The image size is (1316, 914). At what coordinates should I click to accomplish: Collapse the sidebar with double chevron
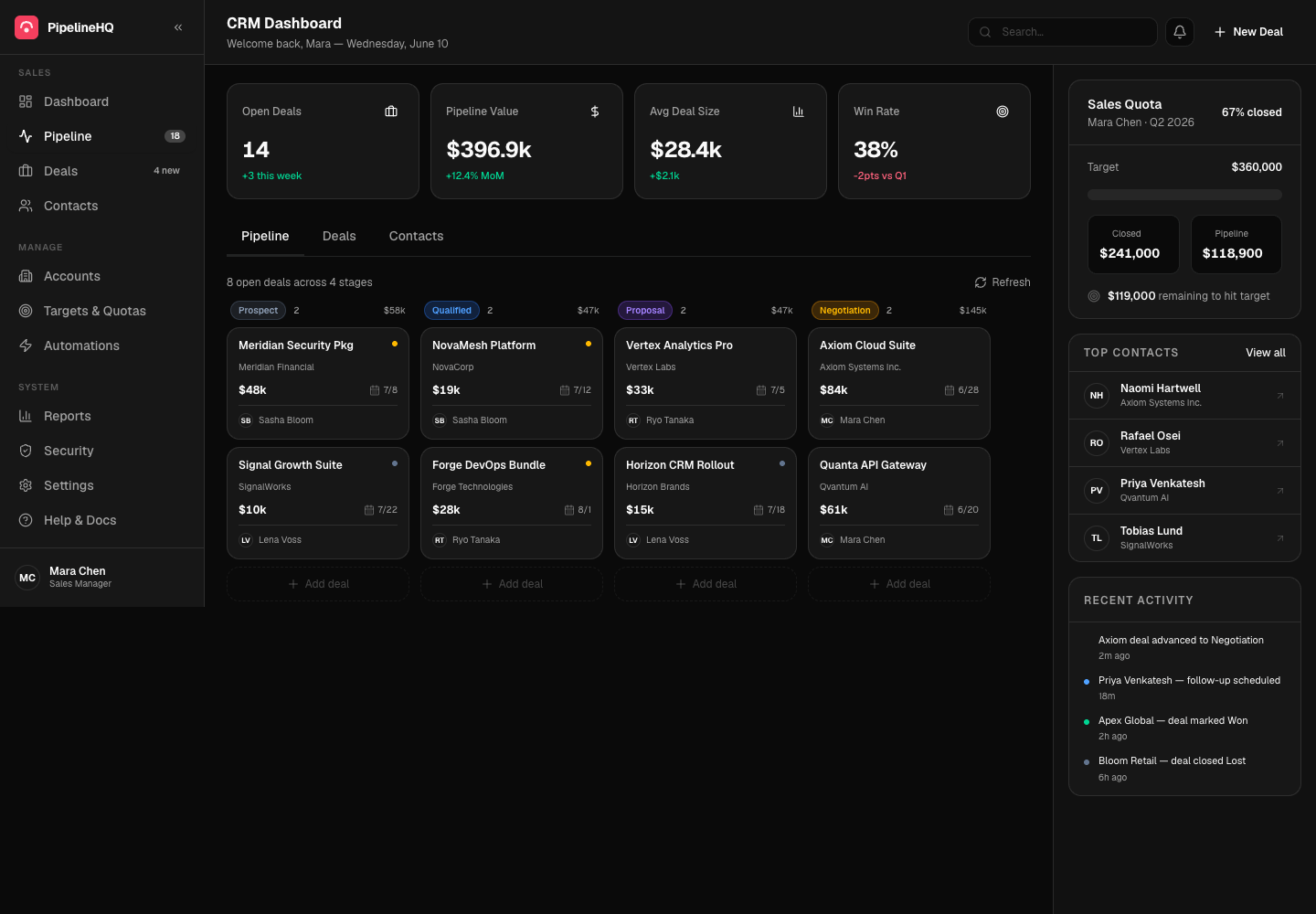click(x=178, y=27)
